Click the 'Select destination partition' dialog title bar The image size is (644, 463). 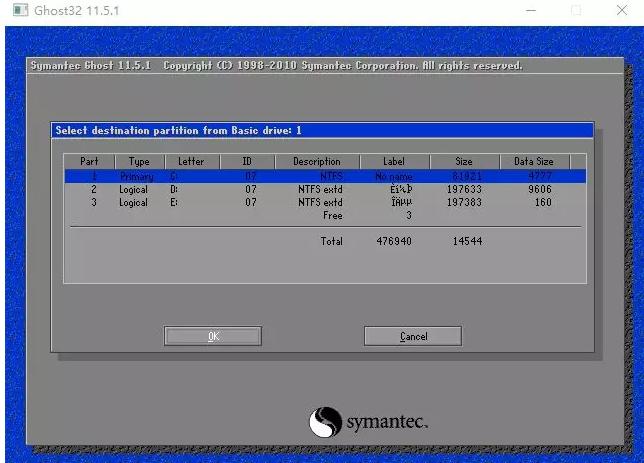(321, 130)
